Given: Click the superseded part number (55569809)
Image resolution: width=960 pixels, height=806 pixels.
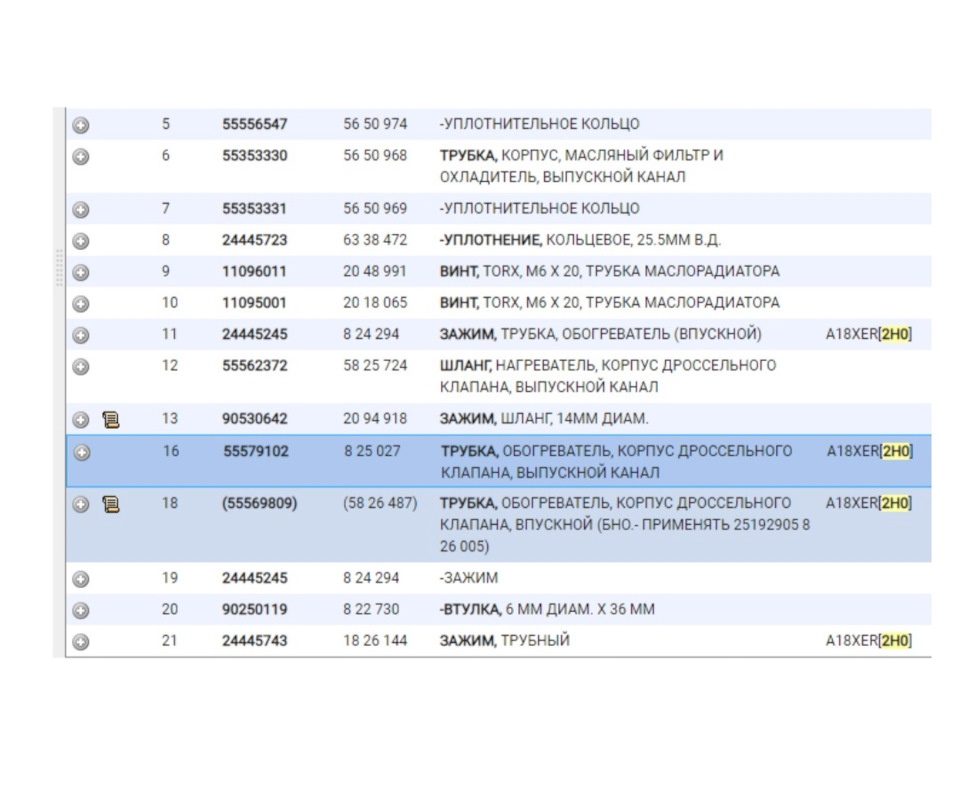Looking at the screenshot, I should coord(260,503).
